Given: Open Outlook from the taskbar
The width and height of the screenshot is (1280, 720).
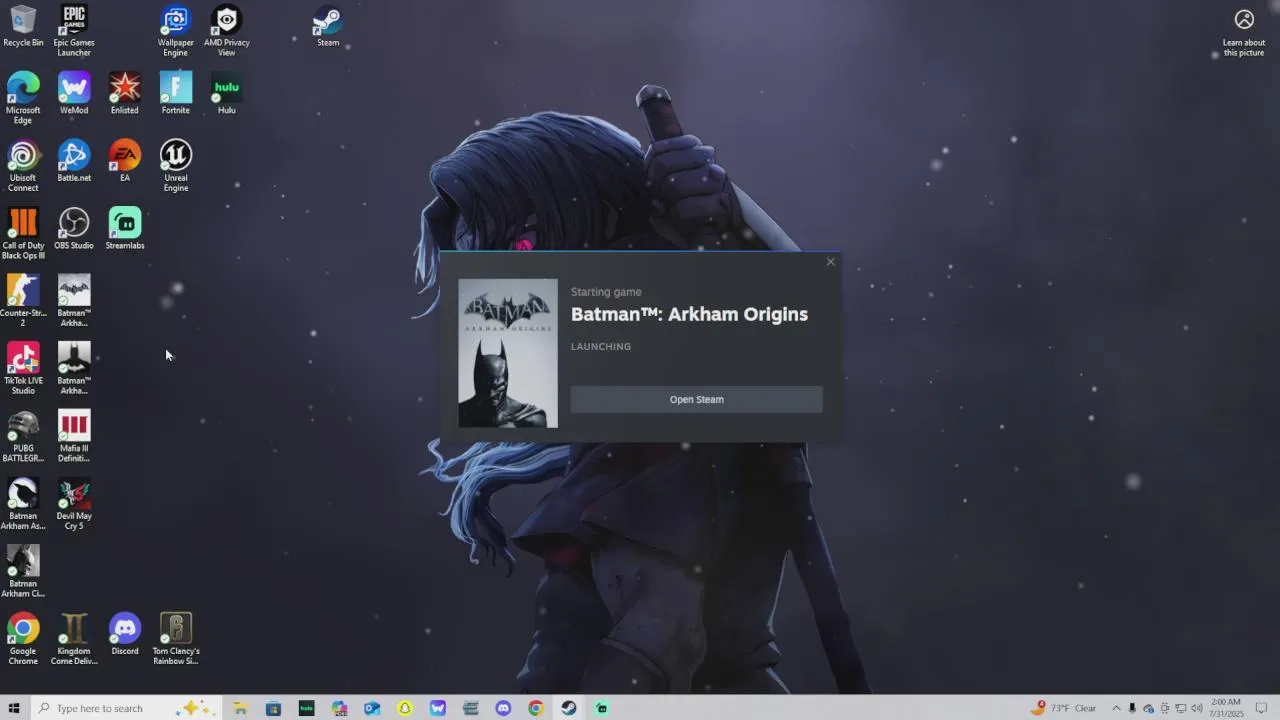Looking at the screenshot, I should tap(372, 708).
